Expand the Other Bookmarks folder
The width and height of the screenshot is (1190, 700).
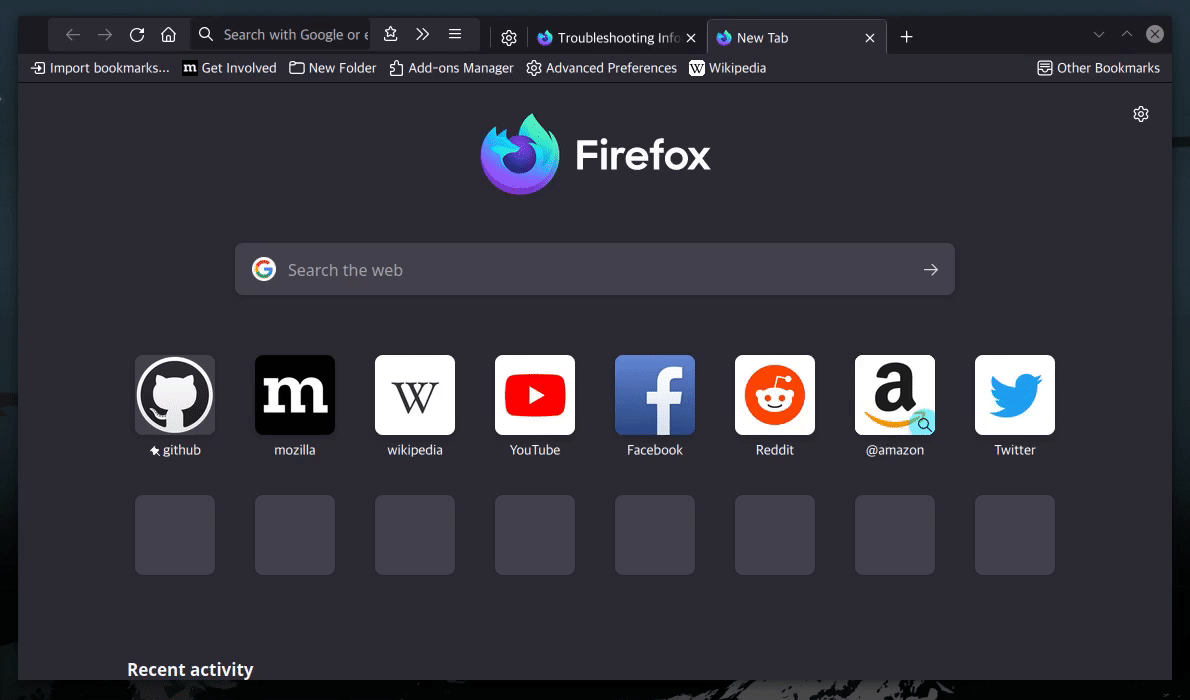pos(1098,68)
